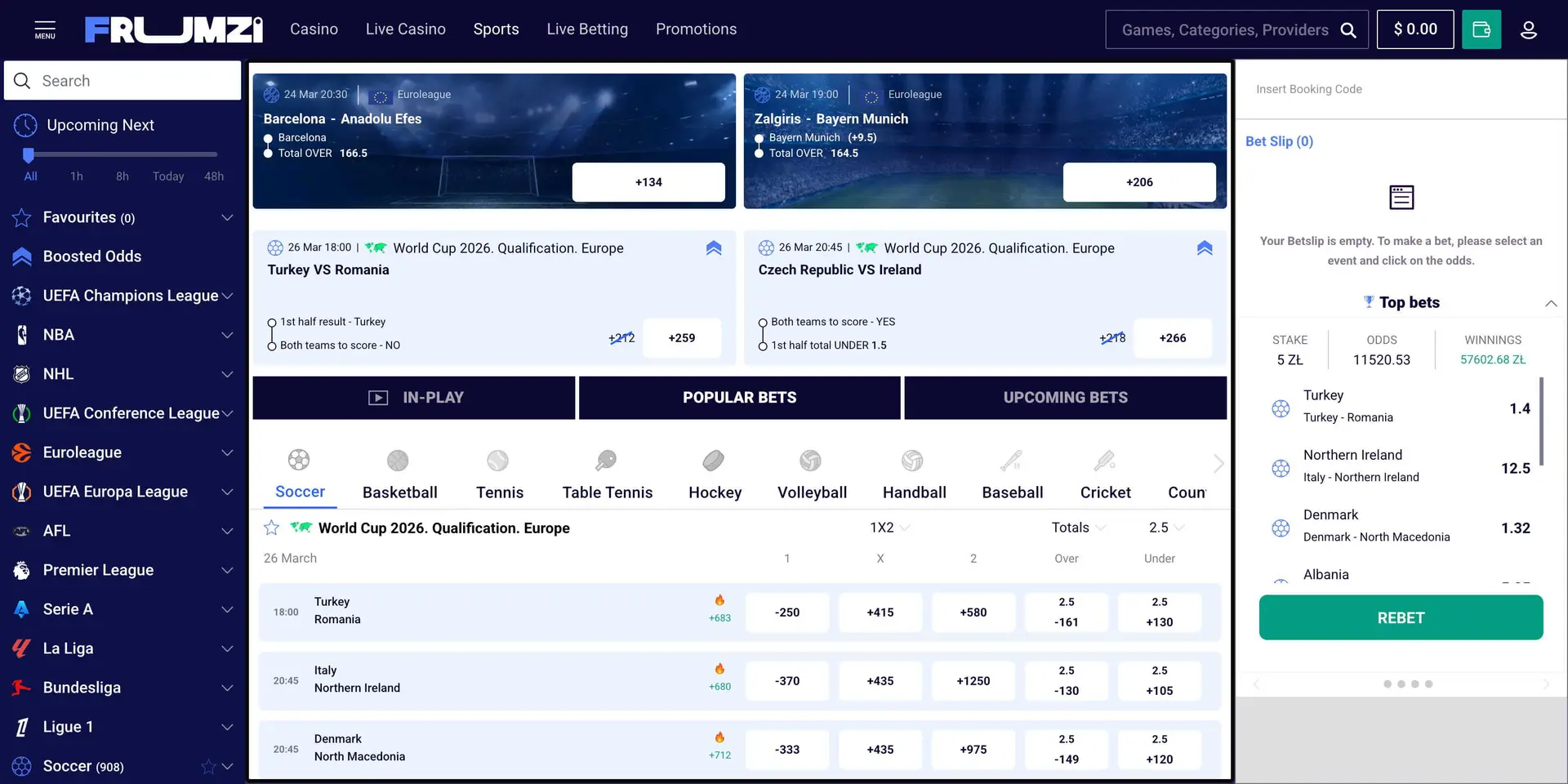Switch to the UPCOMING BETS tab
The width and height of the screenshot is (1568, 784).
click(x=1065, y=398)
